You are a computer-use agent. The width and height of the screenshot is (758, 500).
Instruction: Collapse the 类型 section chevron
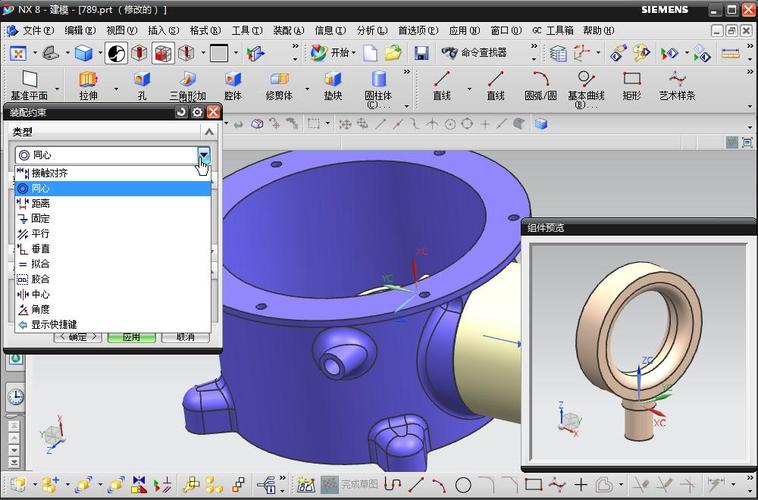click(x=209, y=132)
